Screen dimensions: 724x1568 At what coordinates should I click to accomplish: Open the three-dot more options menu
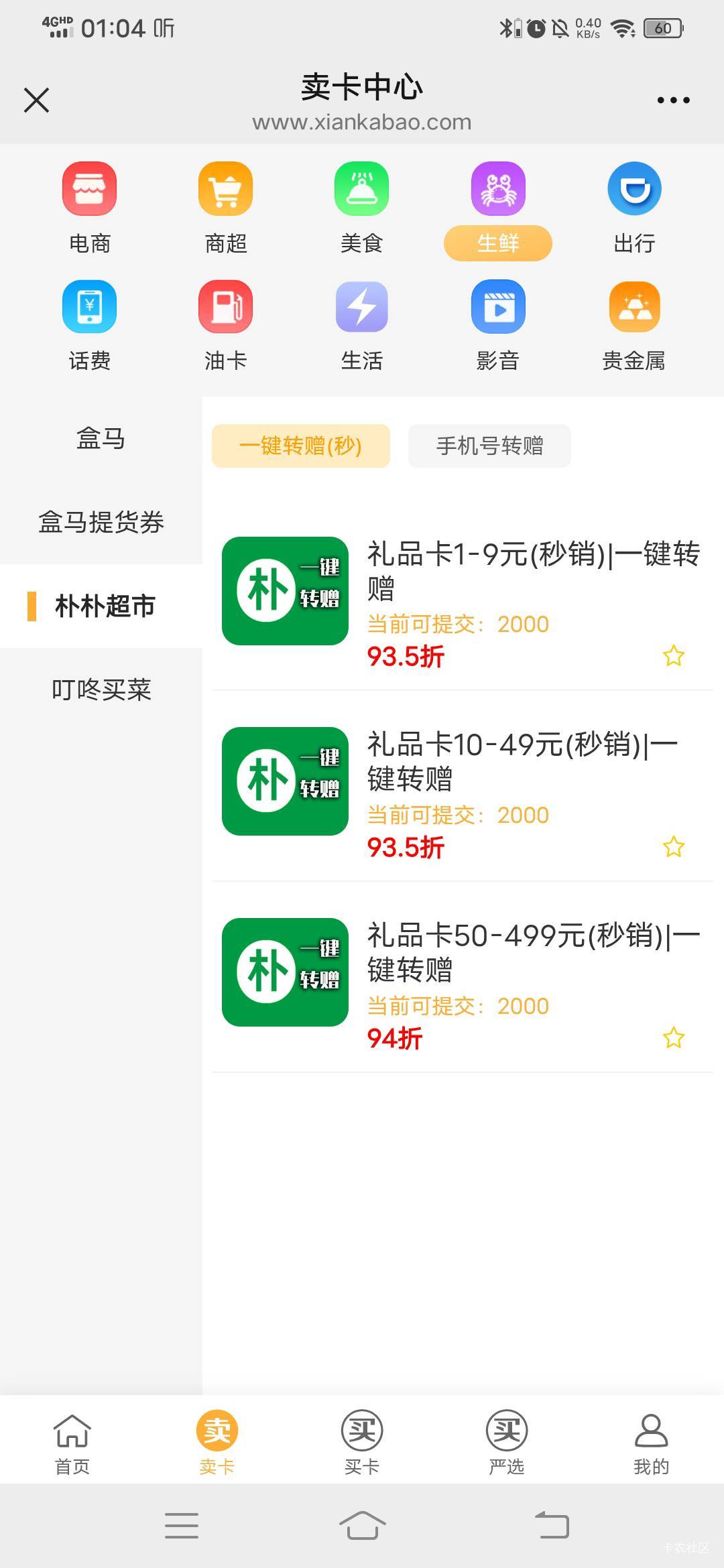click(x=673, y=100)
